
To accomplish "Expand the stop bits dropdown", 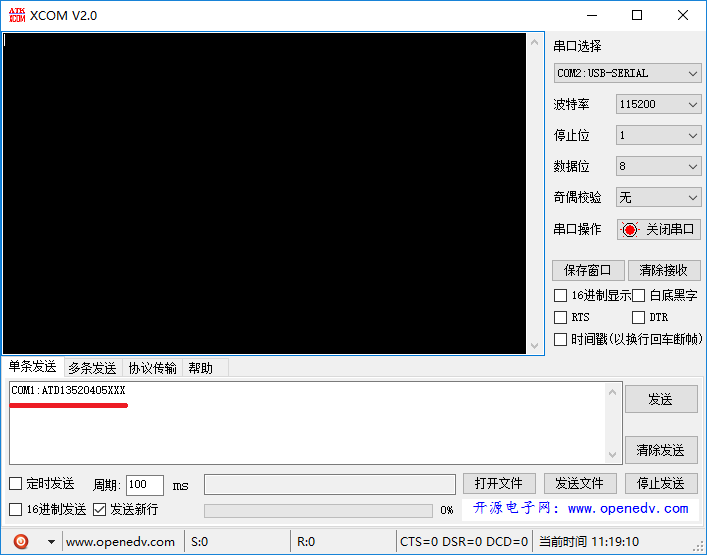I will click(658, 135).
